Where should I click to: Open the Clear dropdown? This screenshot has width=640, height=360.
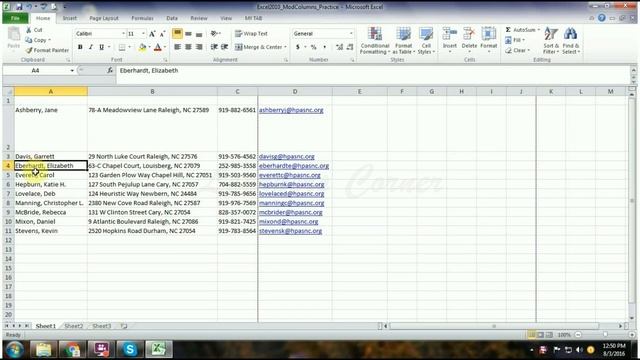pos(517,51)
